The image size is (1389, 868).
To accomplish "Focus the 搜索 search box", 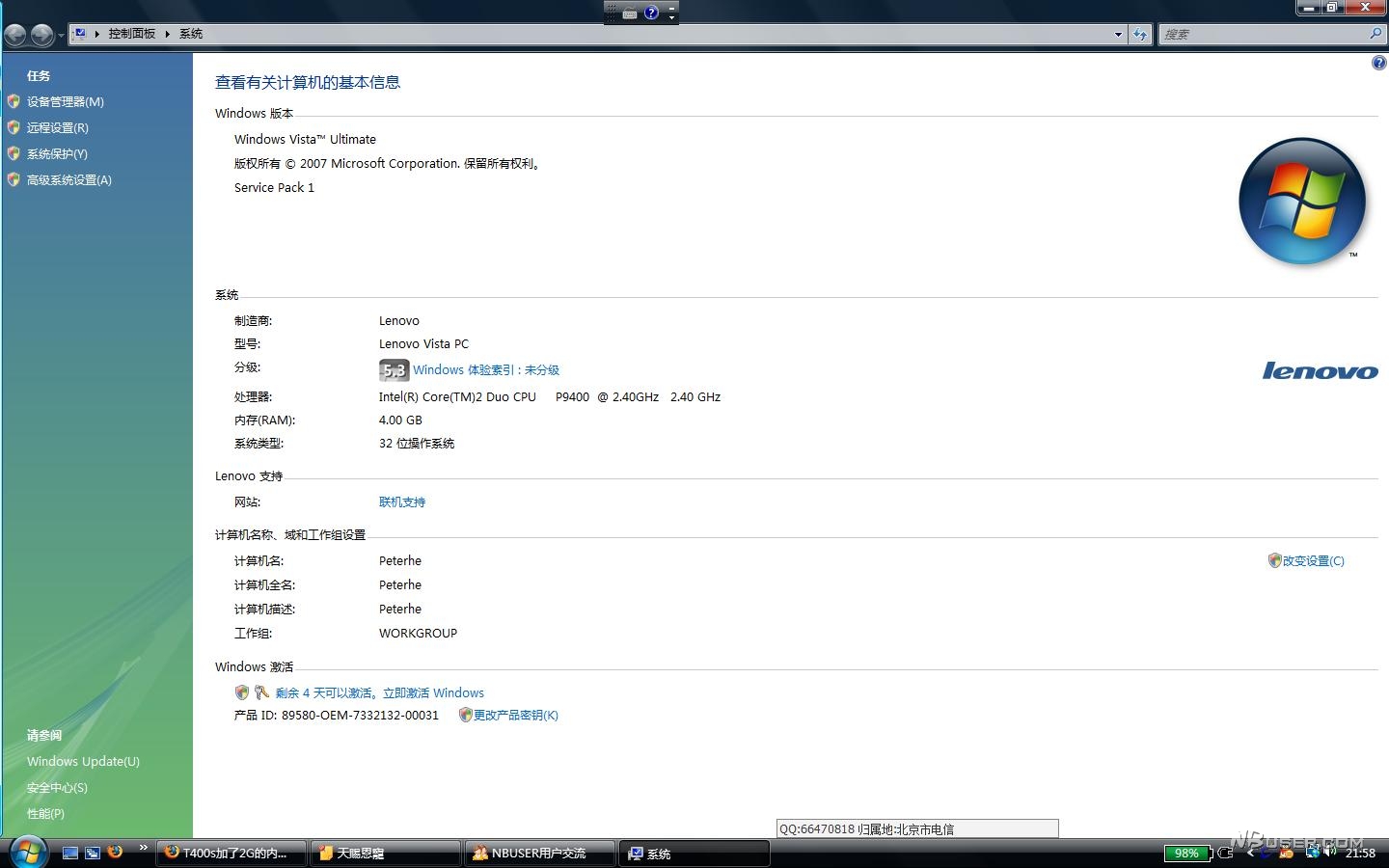I will (x=1263, y=34).
